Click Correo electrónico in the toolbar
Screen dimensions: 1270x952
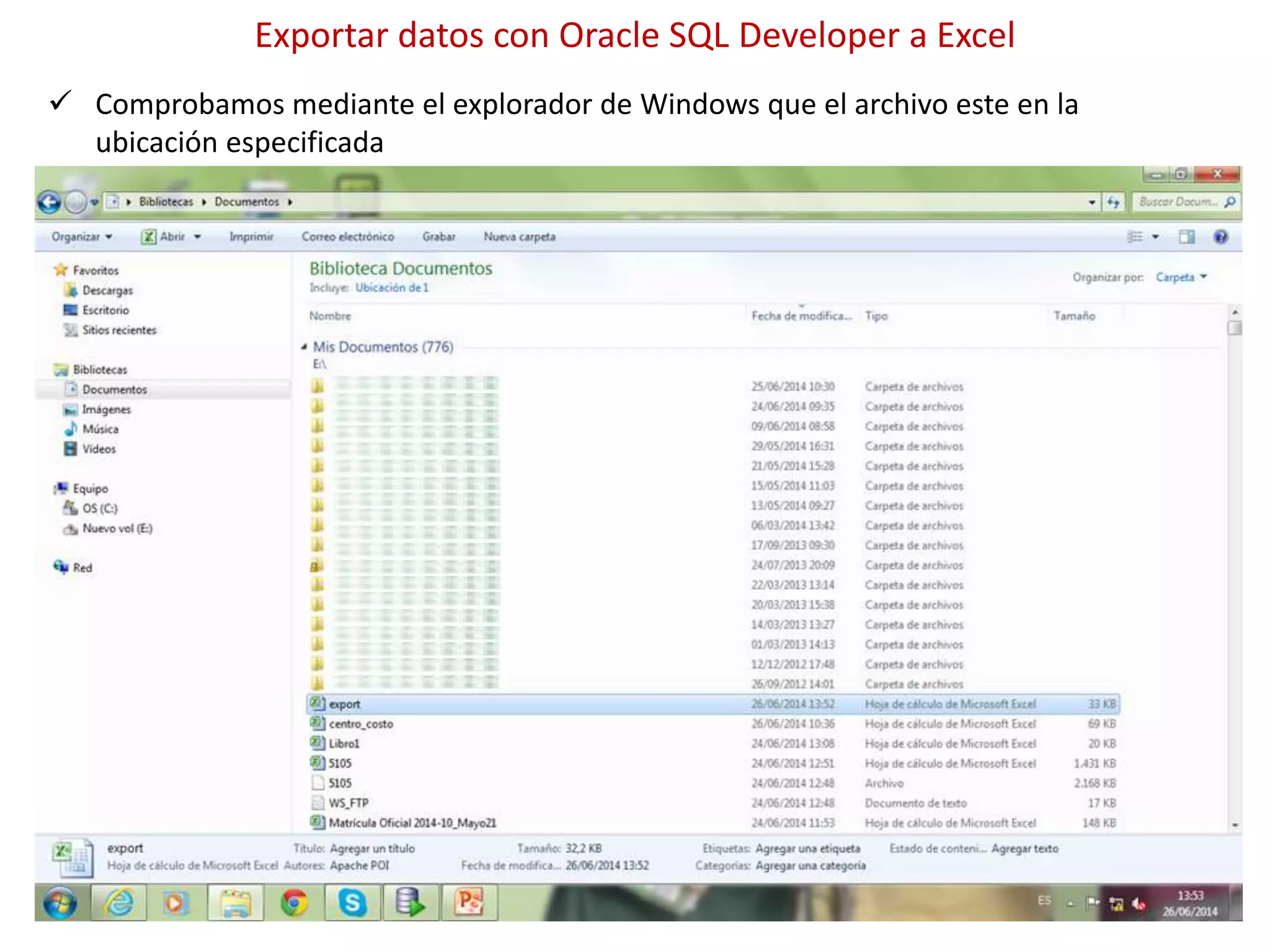tap(348, 237)
